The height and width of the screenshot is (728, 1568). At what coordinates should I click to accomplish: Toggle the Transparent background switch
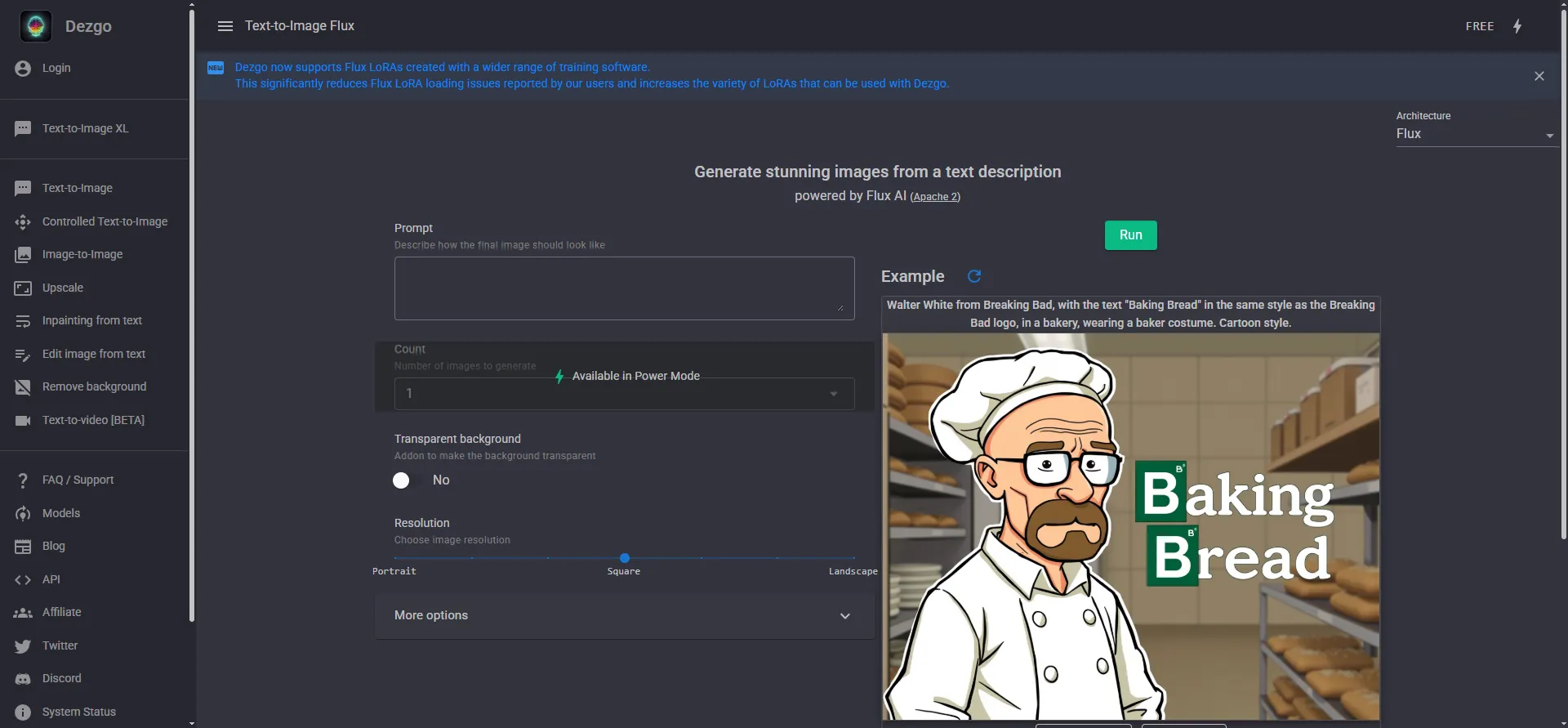[402, 480]
